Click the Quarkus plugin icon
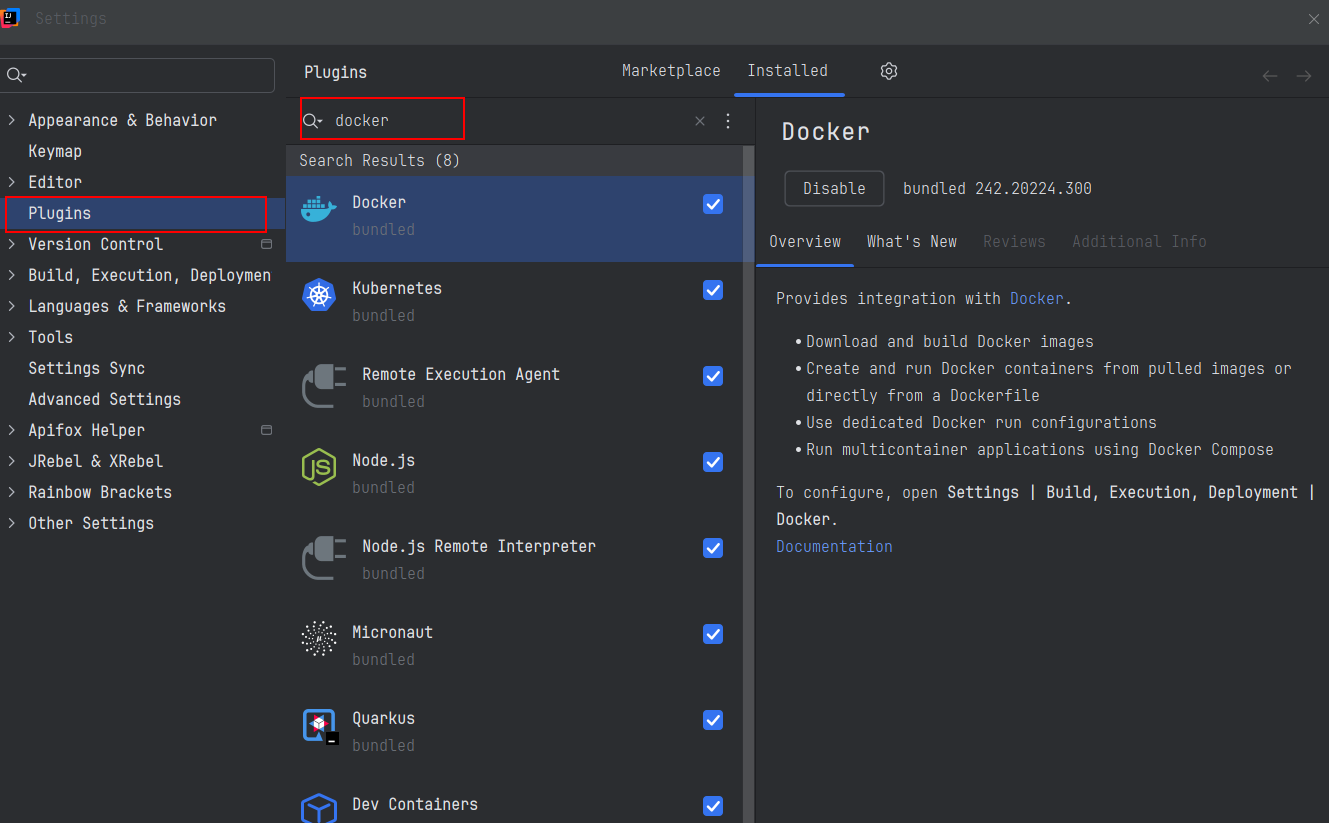 point(319,726)
